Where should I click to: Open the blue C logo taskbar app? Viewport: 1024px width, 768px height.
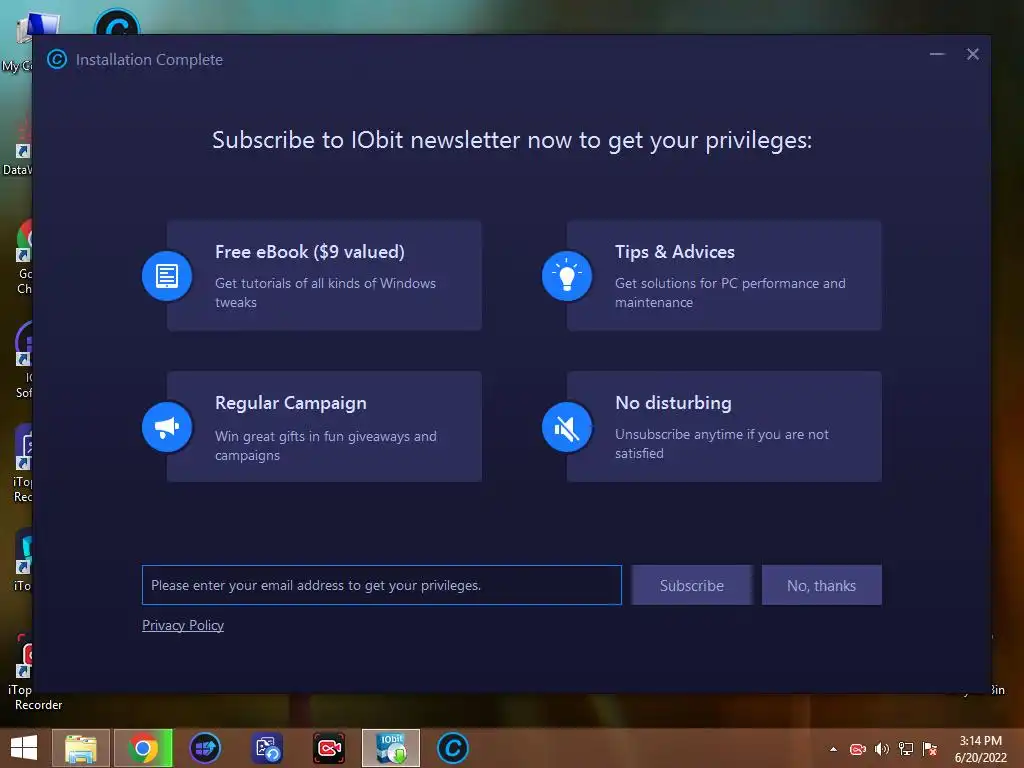point(453,748)
